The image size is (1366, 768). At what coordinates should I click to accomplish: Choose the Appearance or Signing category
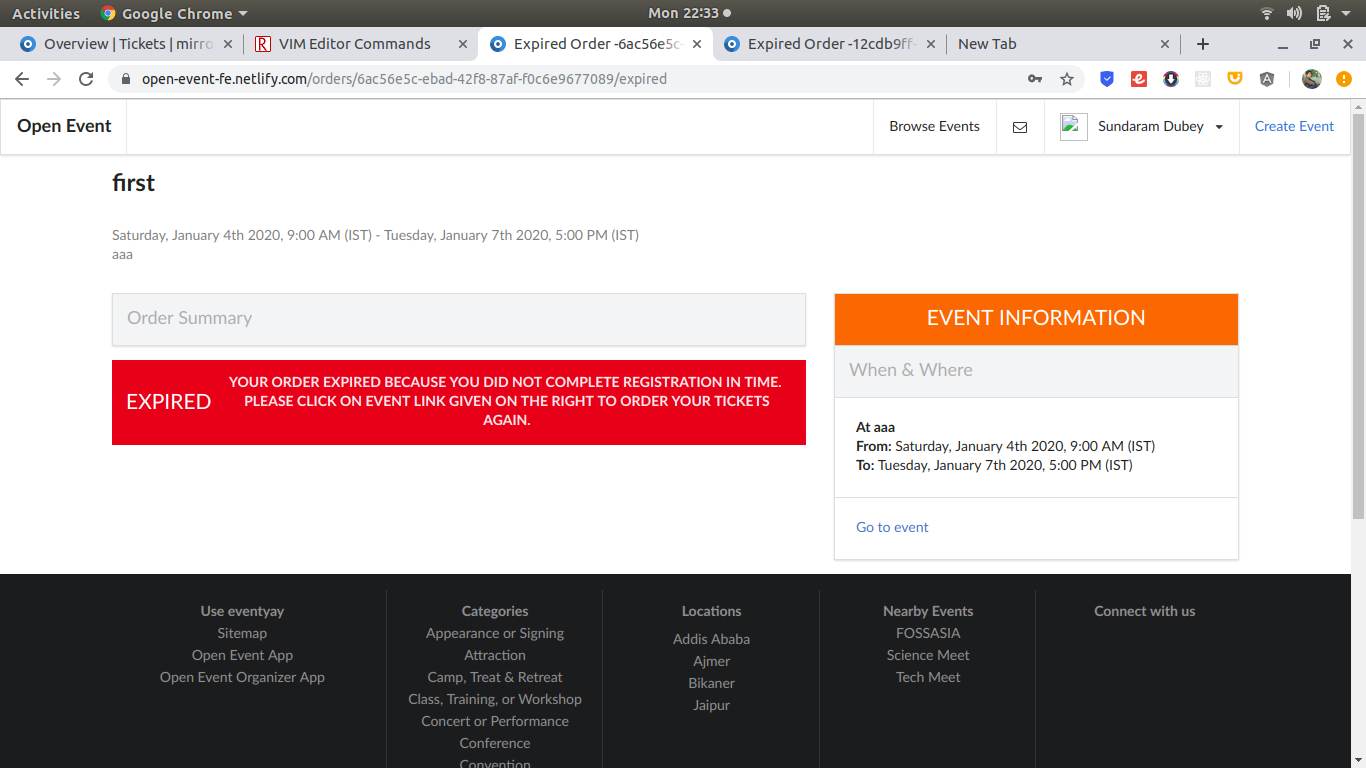495,633
